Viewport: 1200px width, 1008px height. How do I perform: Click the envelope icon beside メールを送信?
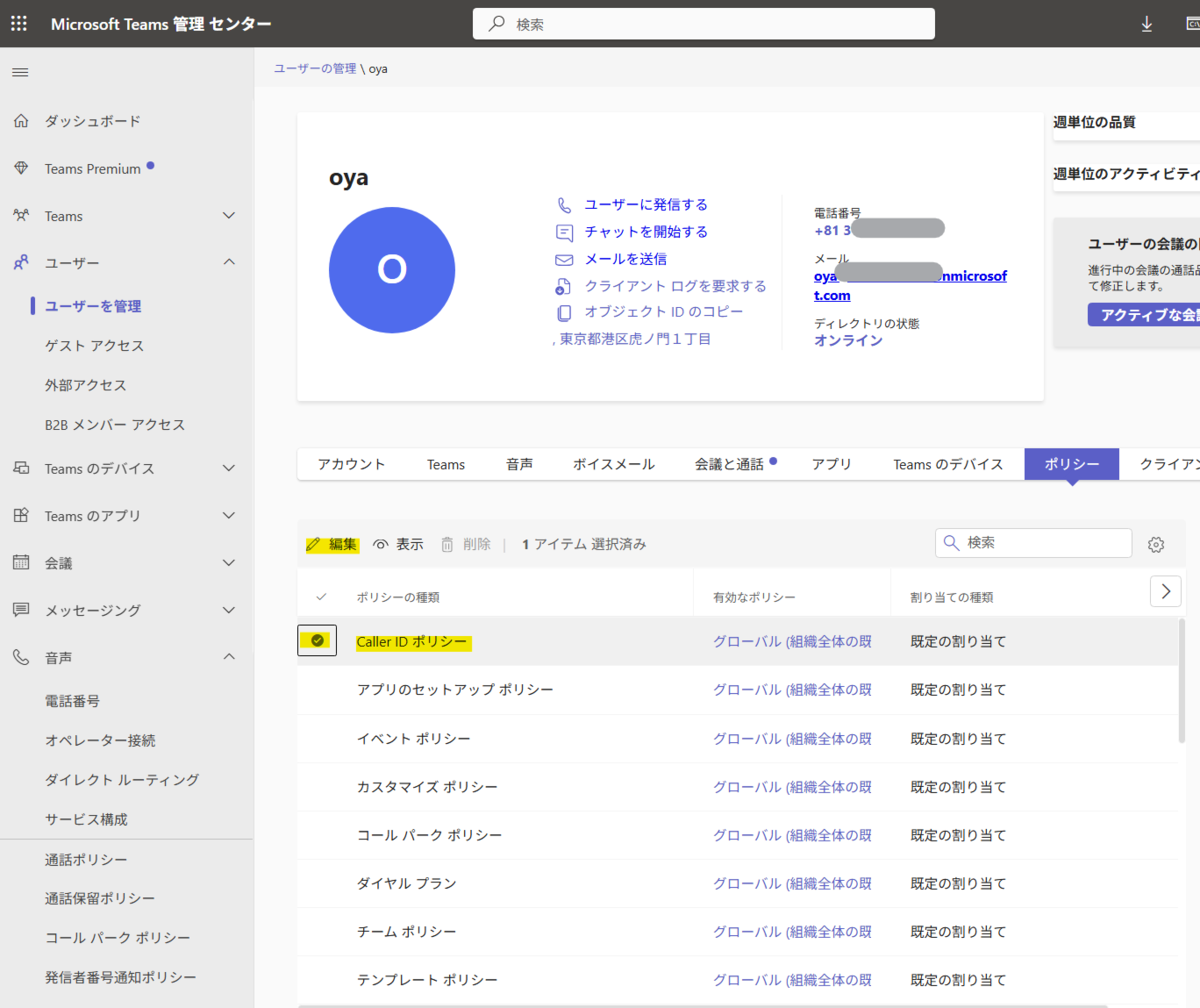click(565, 259)
